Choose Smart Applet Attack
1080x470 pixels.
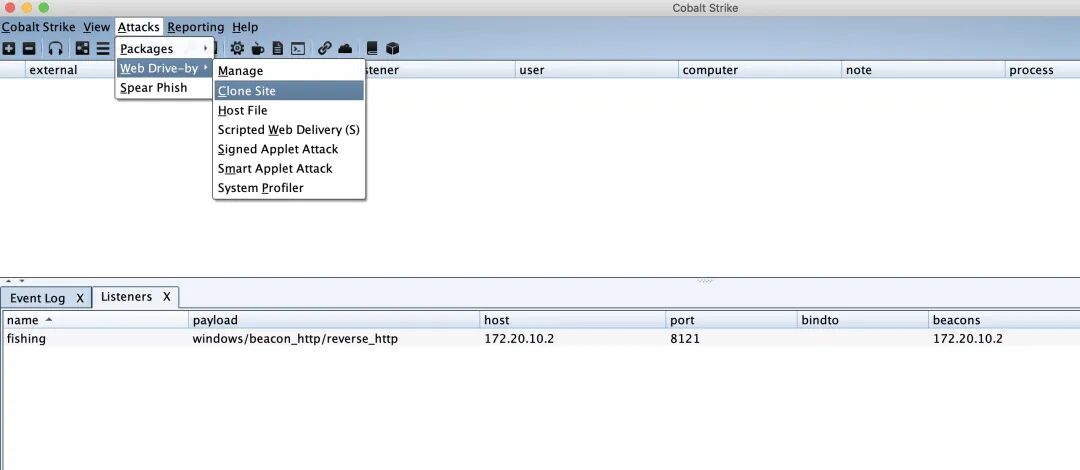289,168
